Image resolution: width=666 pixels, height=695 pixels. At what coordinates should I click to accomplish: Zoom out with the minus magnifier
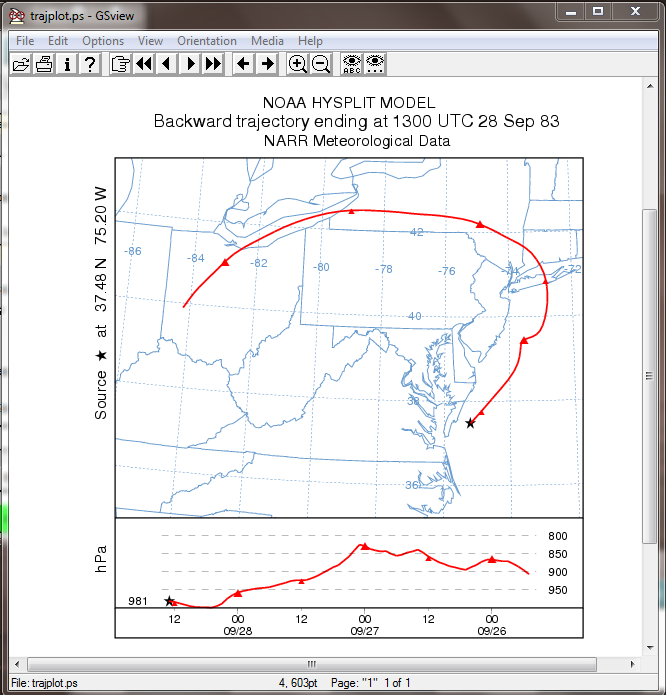pyautogui.click(x=321, y=64)
